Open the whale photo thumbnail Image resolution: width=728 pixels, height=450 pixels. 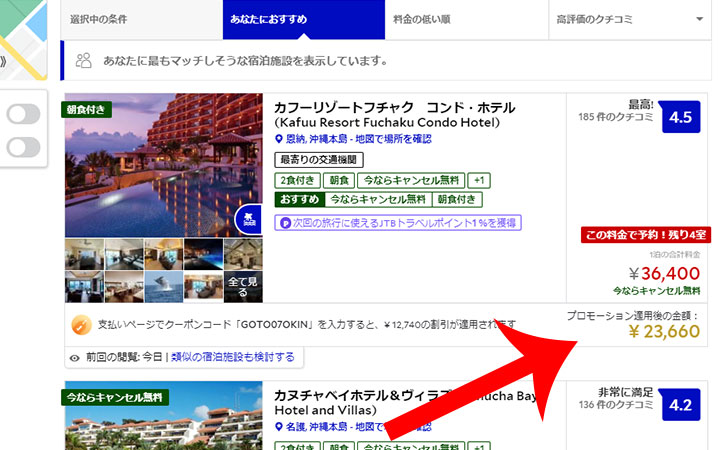tap(164, 287)
